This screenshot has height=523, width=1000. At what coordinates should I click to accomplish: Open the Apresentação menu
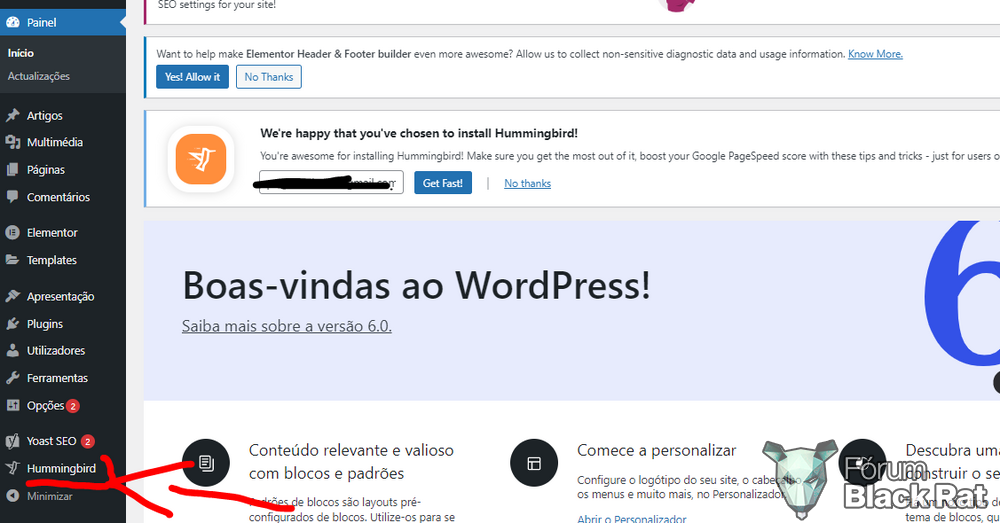63,297
